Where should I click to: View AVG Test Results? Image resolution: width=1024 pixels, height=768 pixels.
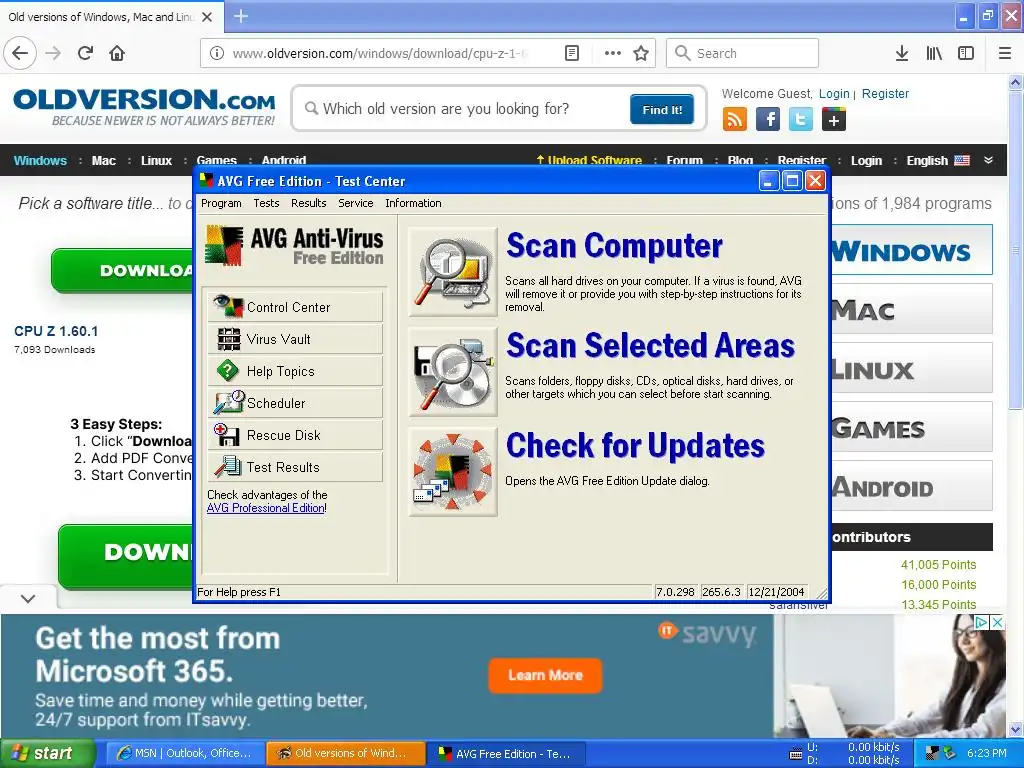(x=295, y=467)
